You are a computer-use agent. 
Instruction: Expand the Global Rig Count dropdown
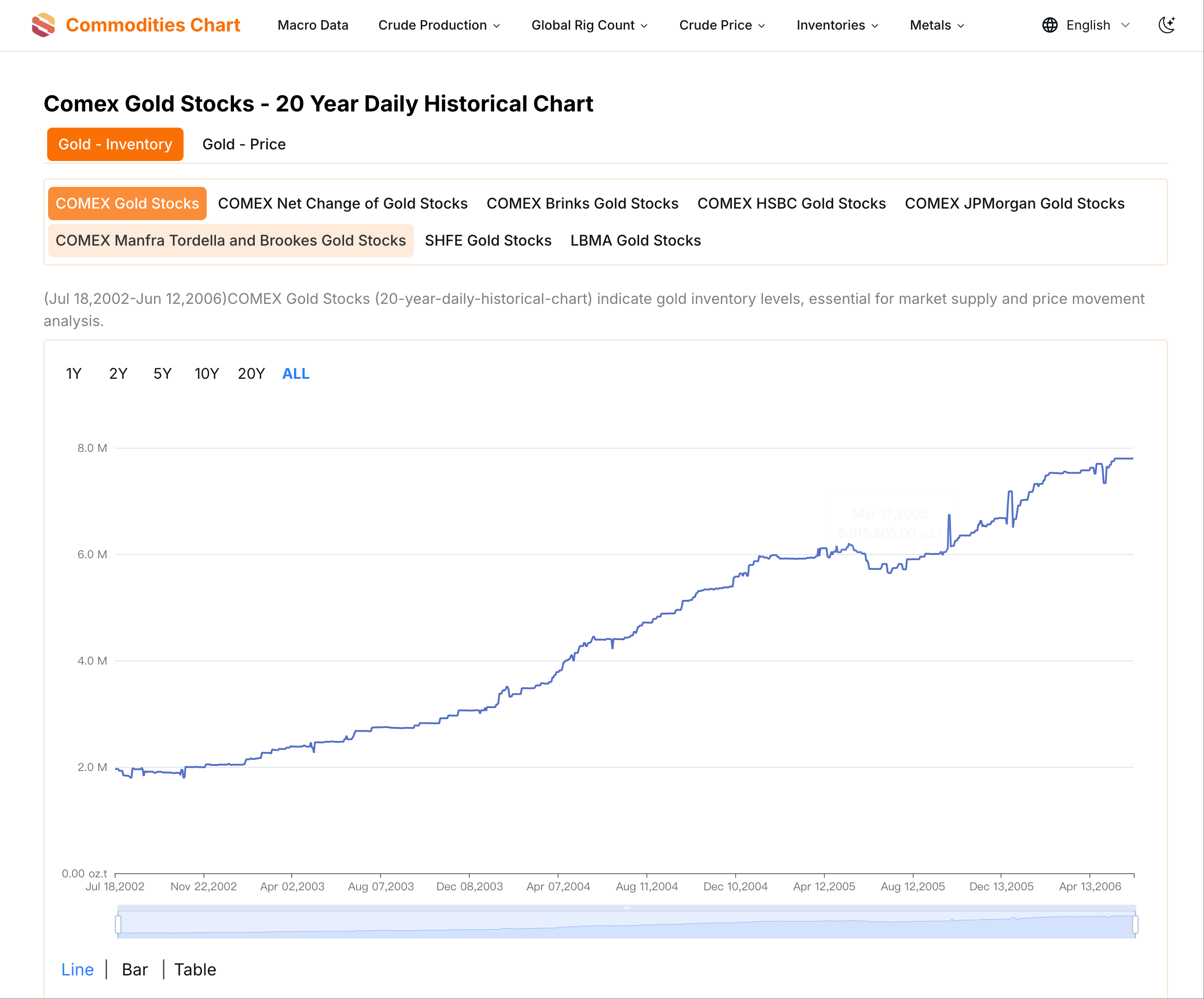[590, 25]
